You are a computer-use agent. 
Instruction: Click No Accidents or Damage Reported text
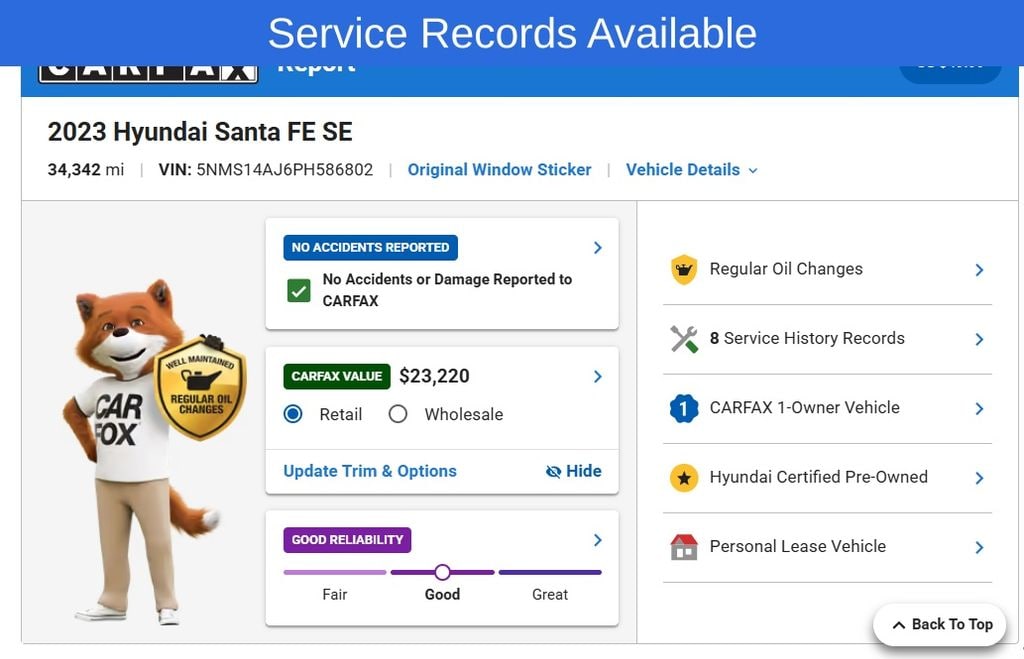pos(447,290)
